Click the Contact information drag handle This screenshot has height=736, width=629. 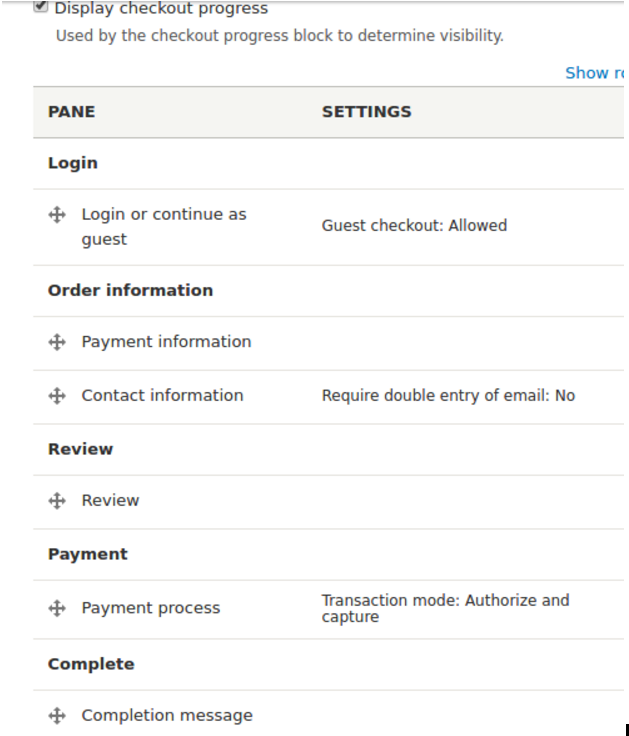click(57, 396)
